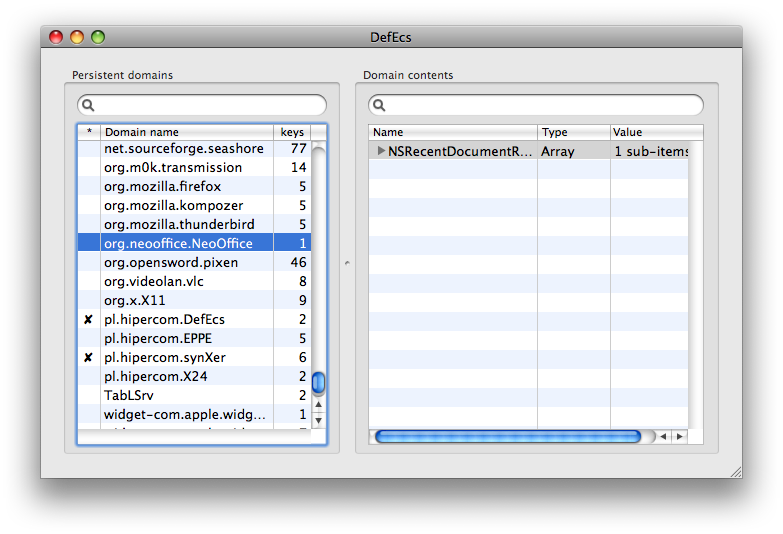Click the magnifier icon in Persistent domains search
Image resolution: width=783 pixels, height=534 pixels.
[x=88, y=105]
